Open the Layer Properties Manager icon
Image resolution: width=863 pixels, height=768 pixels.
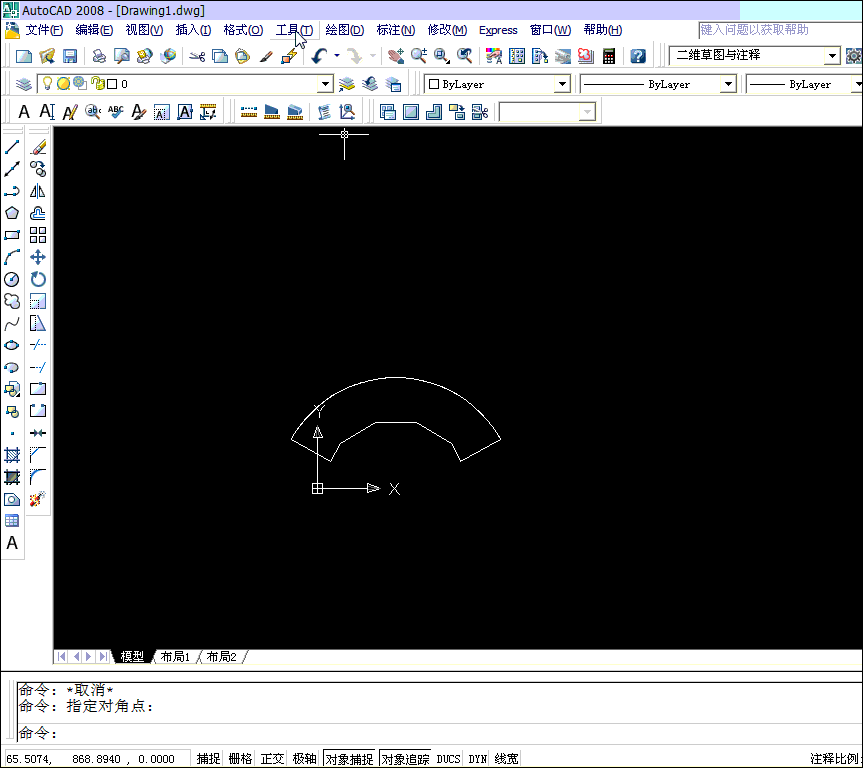pyautogui.click(x=24, y=84)
